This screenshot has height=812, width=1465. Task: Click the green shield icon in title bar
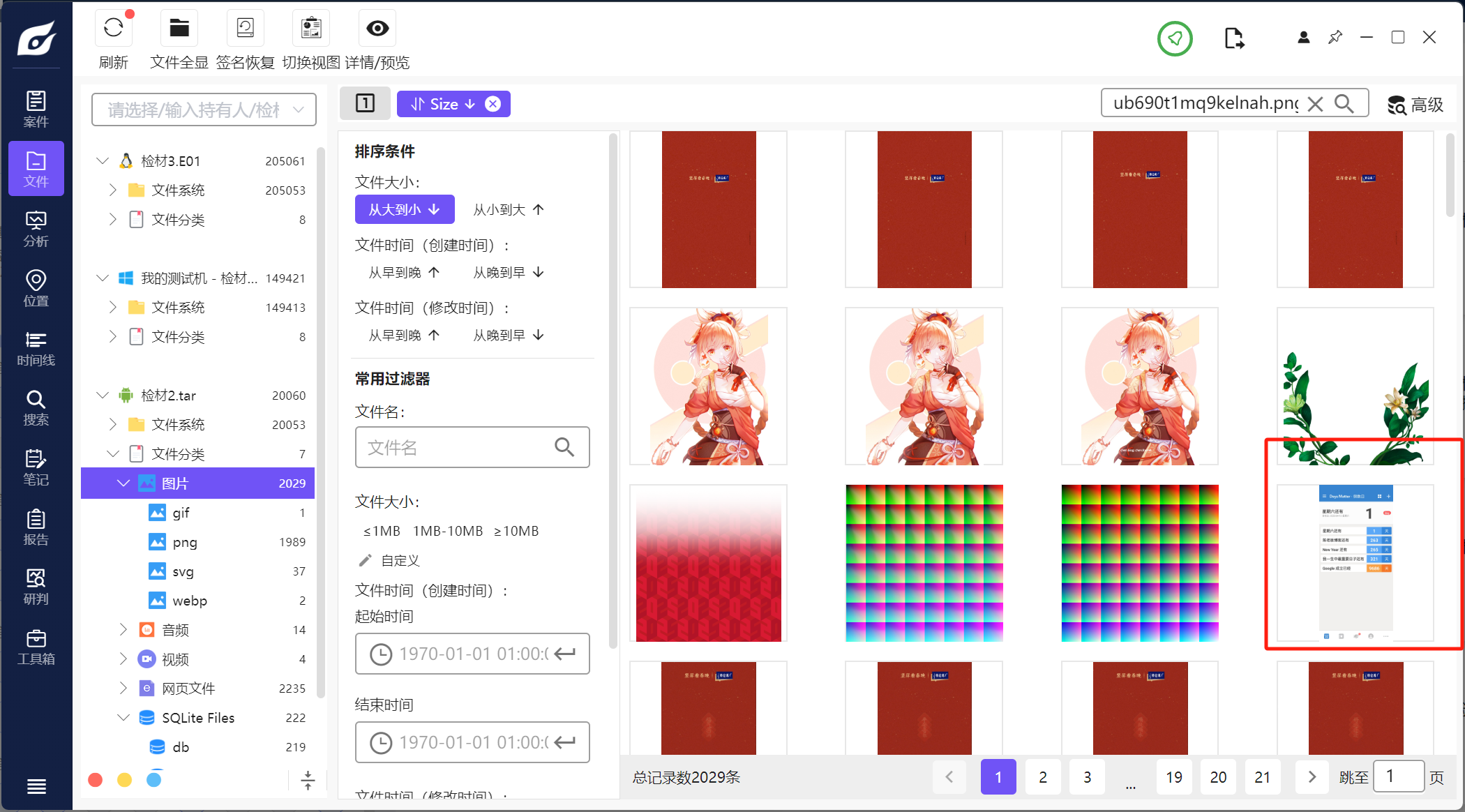pos(1175,38)
